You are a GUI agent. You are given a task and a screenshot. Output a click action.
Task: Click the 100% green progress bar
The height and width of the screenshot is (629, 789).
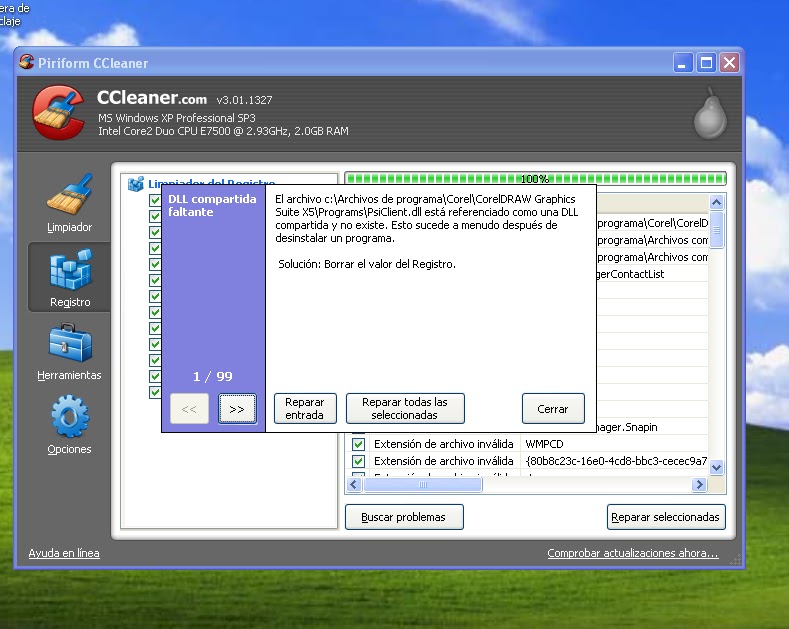[x=535, y=178]
